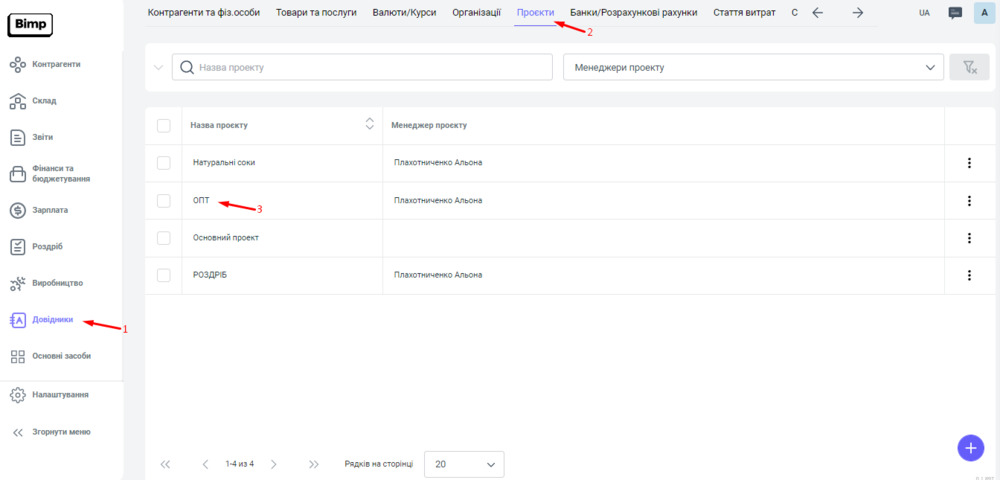The width and height of the screenshot is (1000, 480).
Task: Expand the filter panel chevron beside search
Action: tap(158, 68)
